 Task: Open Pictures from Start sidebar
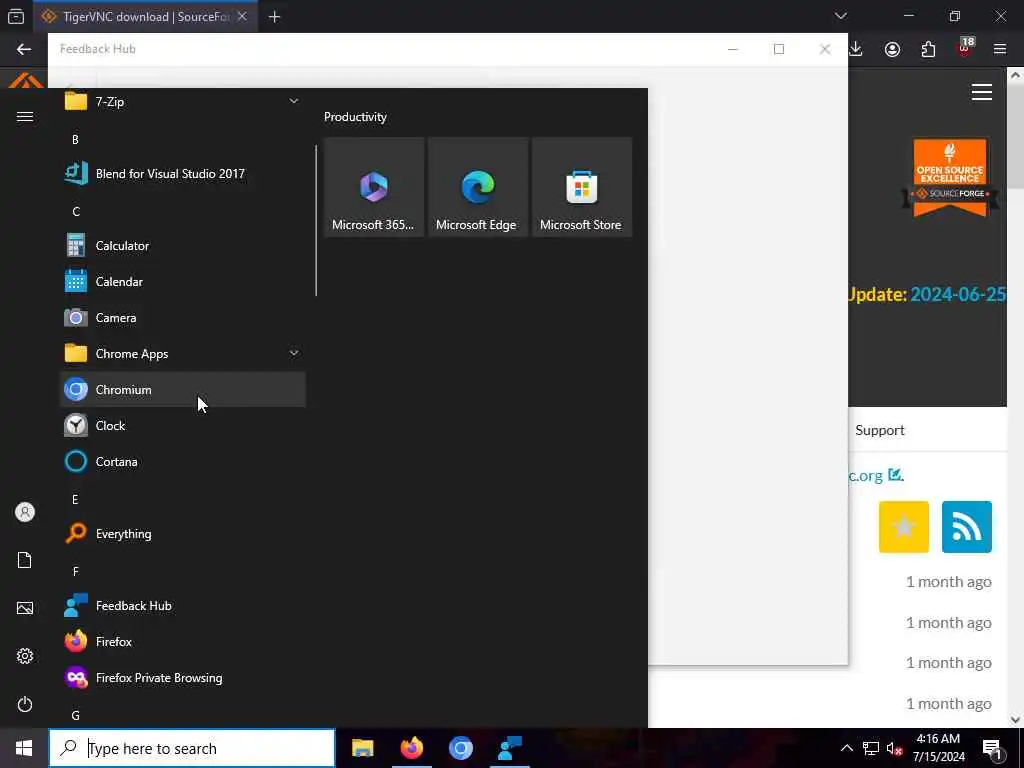coord(25,608)
